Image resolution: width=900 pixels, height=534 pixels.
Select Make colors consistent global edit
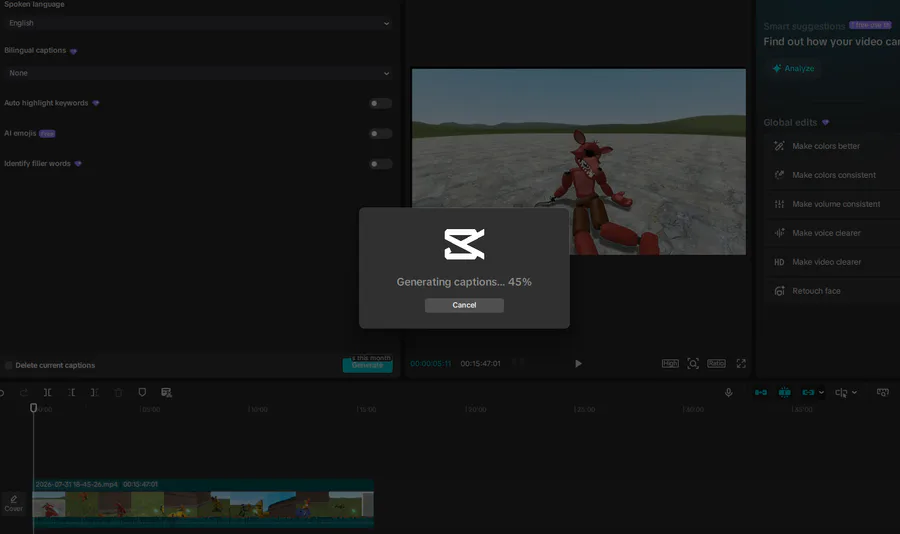coord(832,175)
